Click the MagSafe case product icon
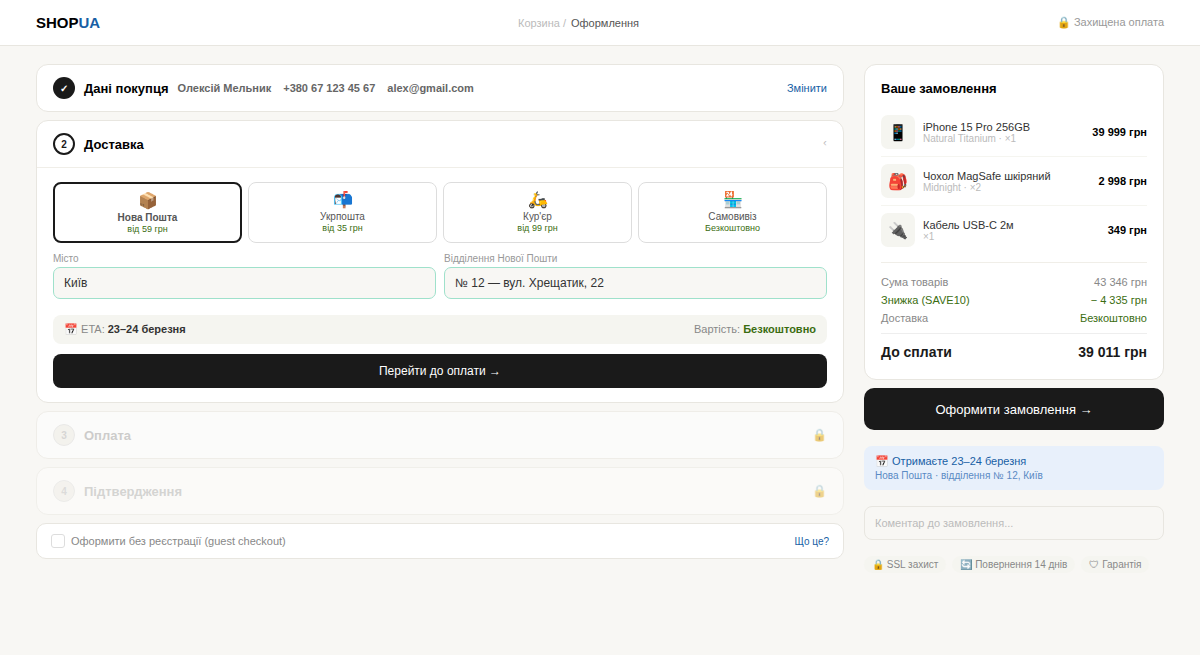 897,181
